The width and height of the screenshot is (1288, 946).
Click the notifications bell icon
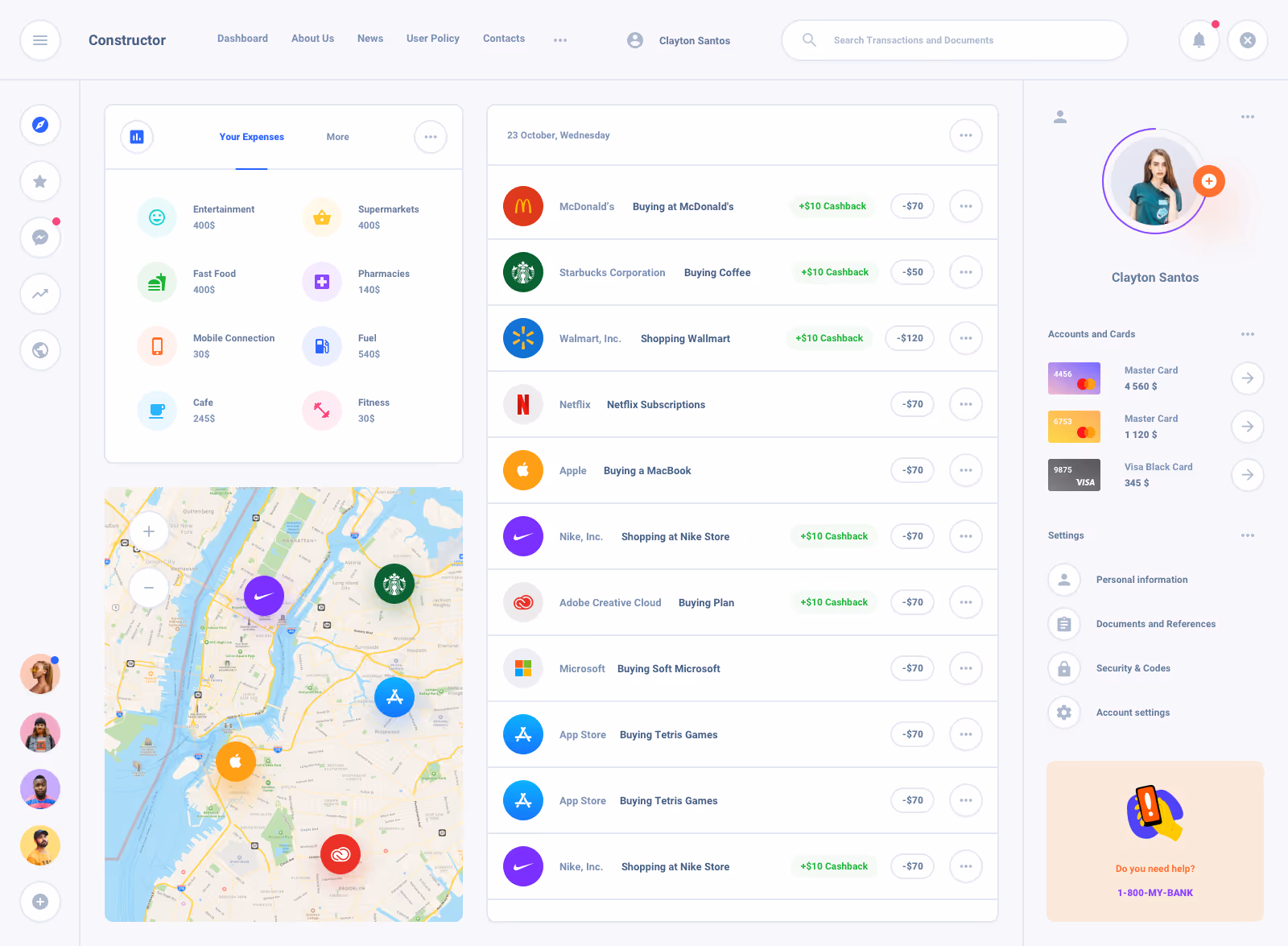[1199, 40]
